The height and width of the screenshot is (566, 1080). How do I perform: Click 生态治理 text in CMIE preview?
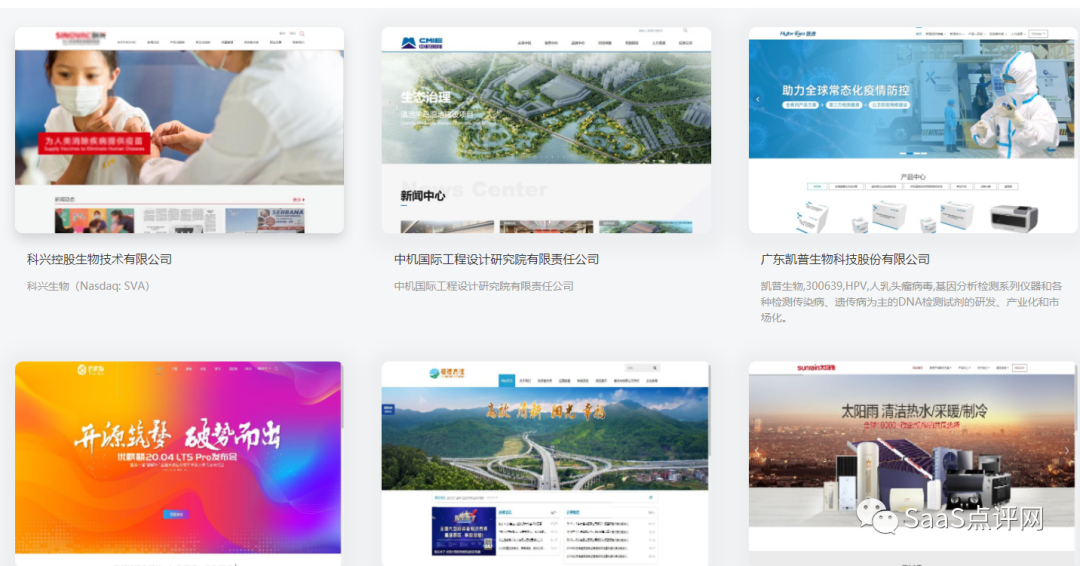coord(426,97)
